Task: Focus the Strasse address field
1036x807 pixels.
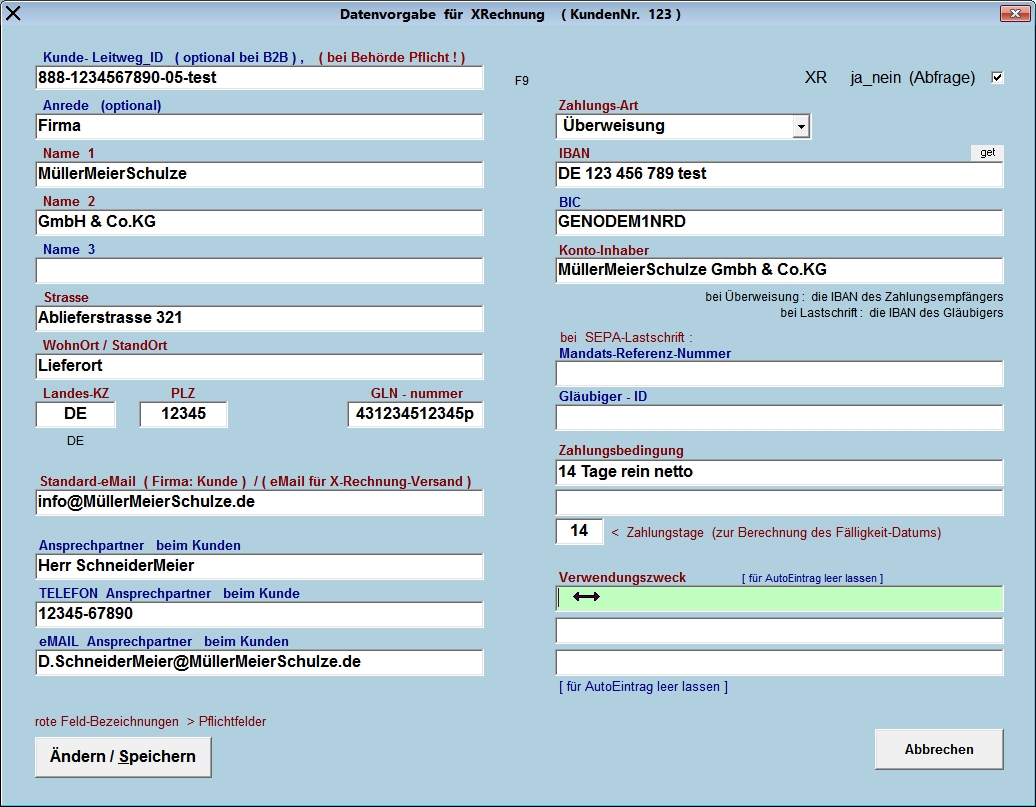Action: tap(259, 318)
